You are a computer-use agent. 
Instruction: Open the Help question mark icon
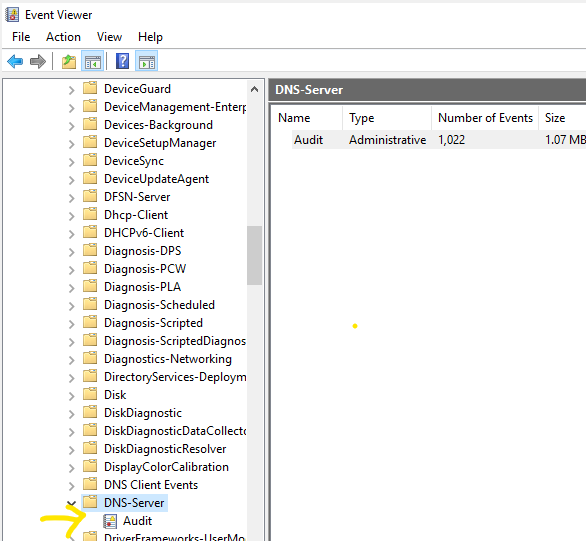coord(122,61)
